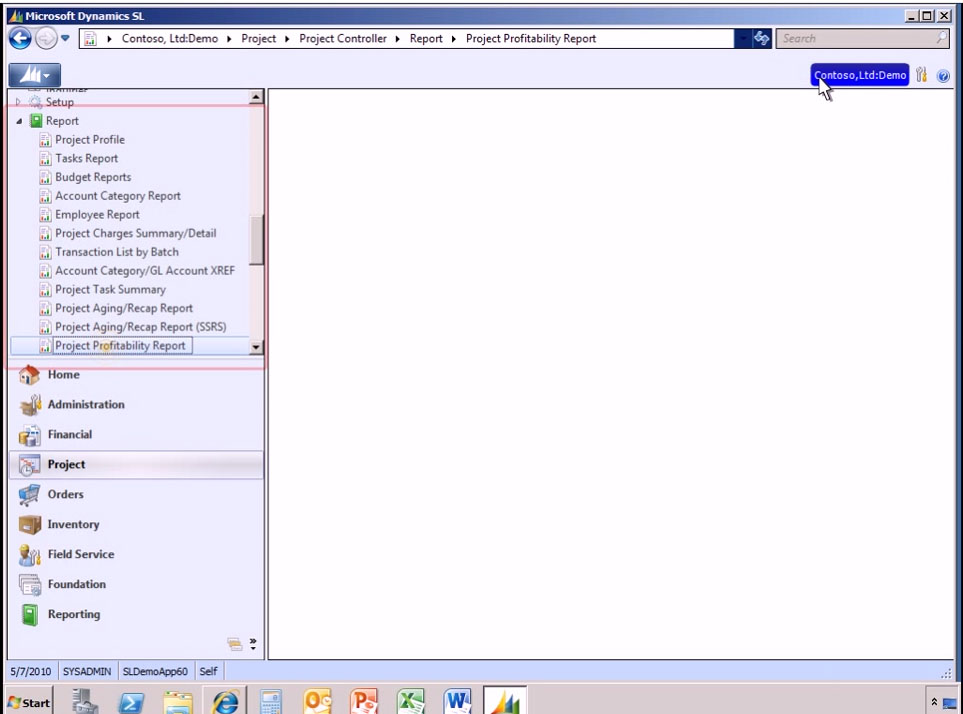Open Employee Report

pyautogui.click(x=97, y=215)
